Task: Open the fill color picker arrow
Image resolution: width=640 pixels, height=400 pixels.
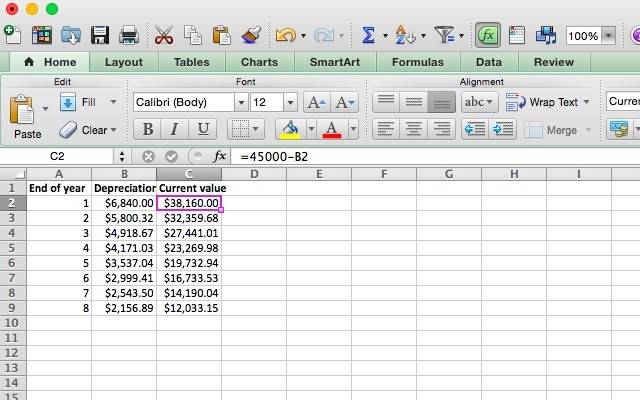Action: [x=311, y=130]
